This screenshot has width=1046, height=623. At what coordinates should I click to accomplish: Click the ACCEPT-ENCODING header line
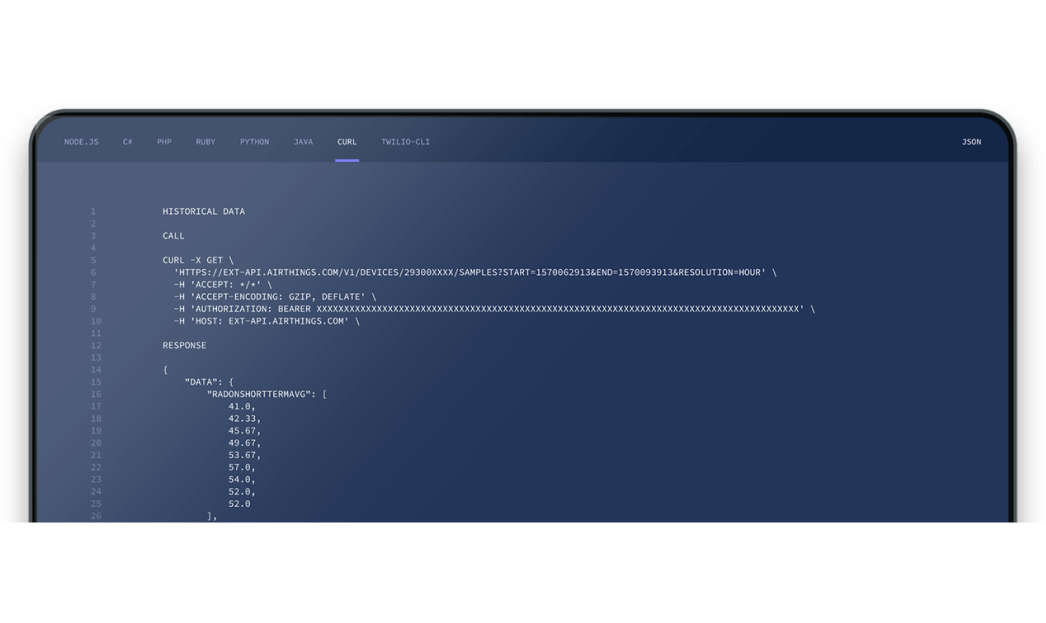[275, 297]
